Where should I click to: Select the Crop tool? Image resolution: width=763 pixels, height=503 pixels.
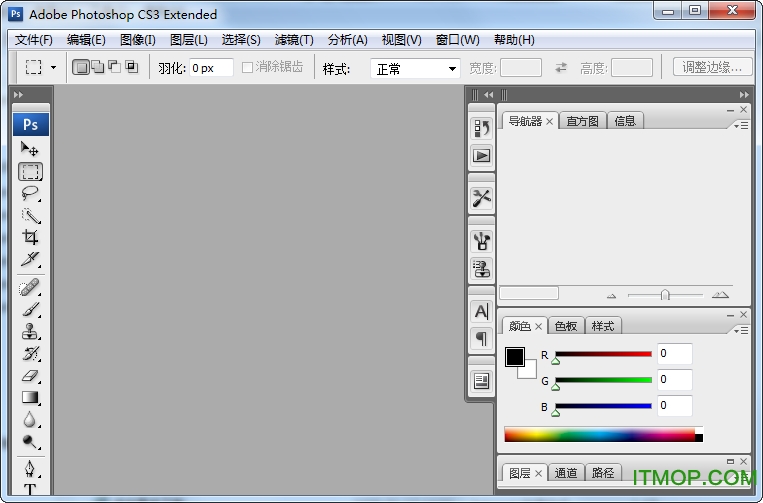point(30,237)
